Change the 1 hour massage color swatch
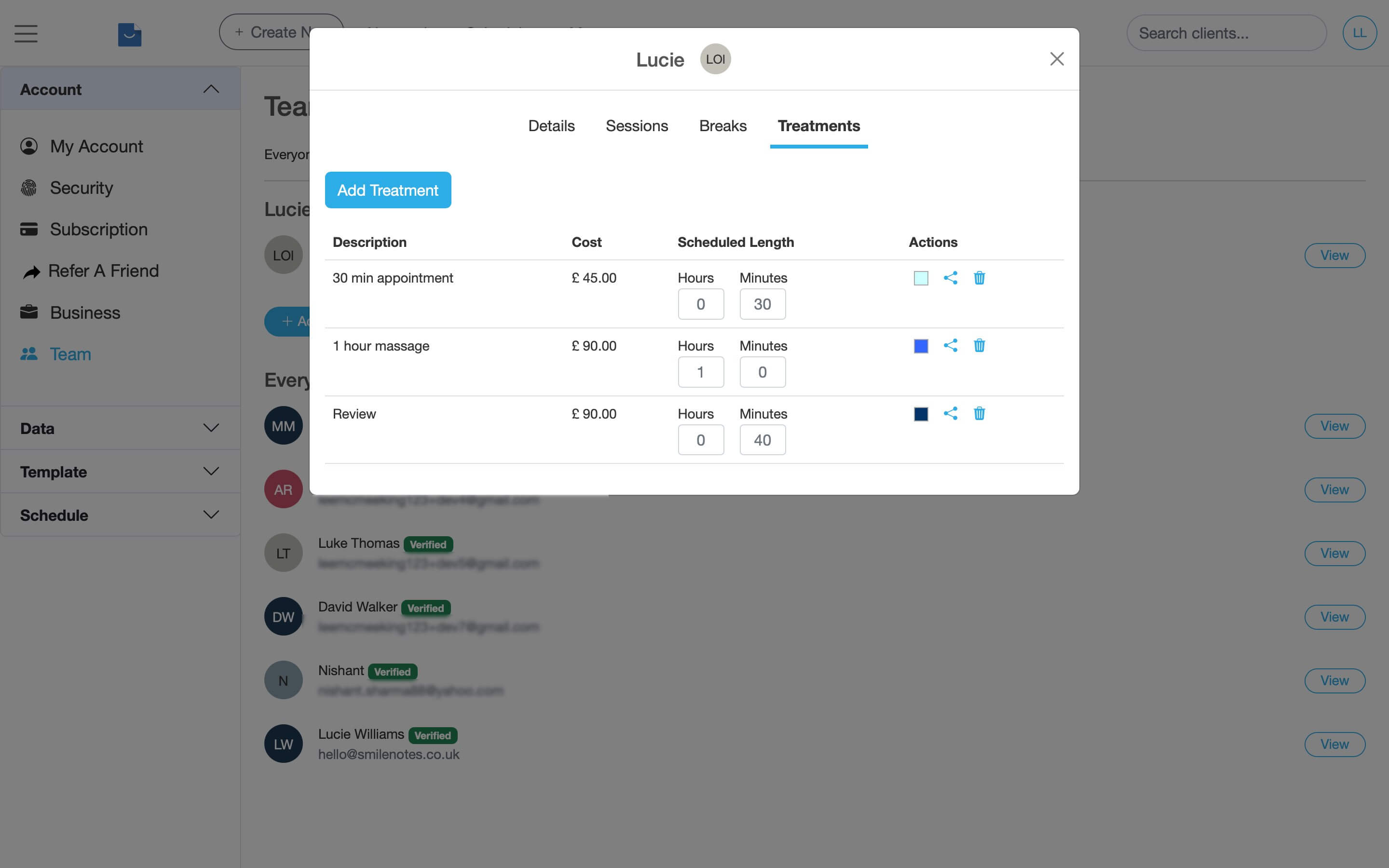The height and width of the screenshot is (868, 1389). 920,345
